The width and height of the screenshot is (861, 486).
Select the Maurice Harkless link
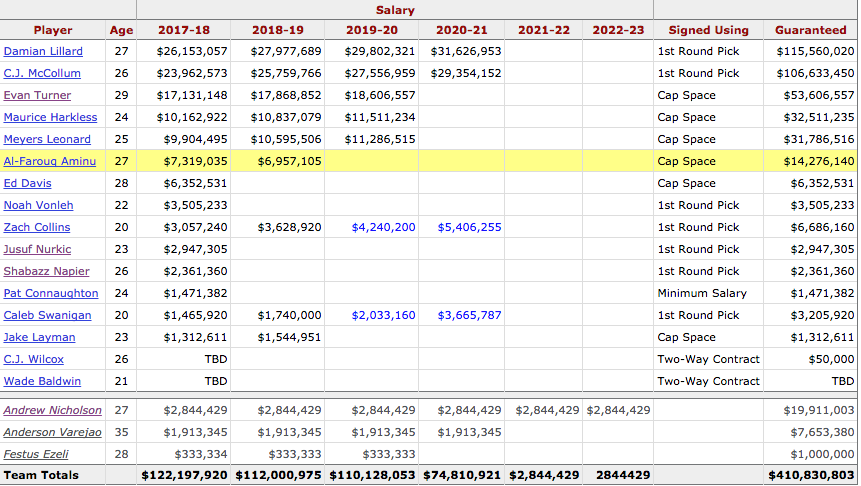pos(51,117)
